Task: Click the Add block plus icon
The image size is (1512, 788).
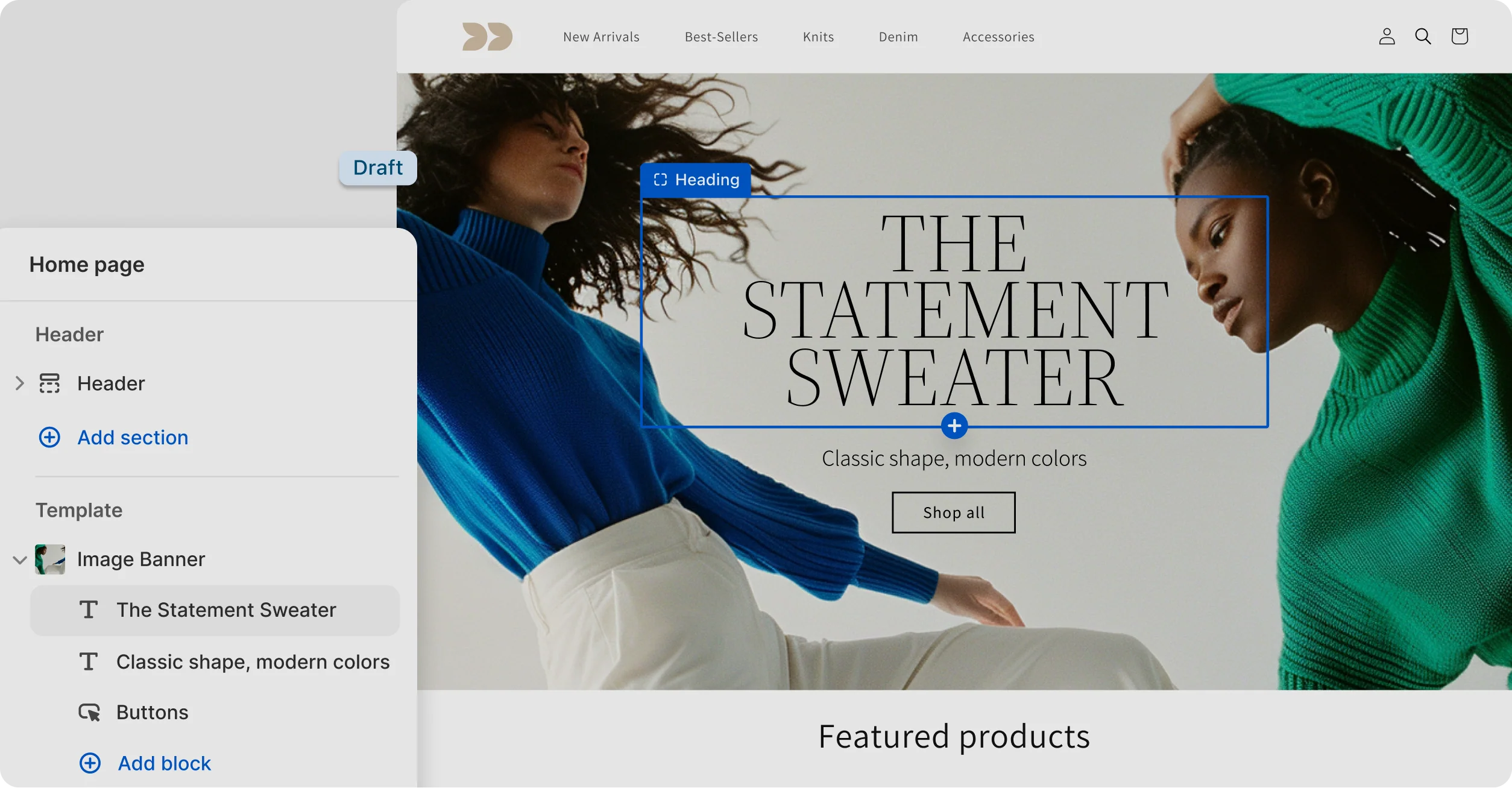Action: click(x=90, y=763)
